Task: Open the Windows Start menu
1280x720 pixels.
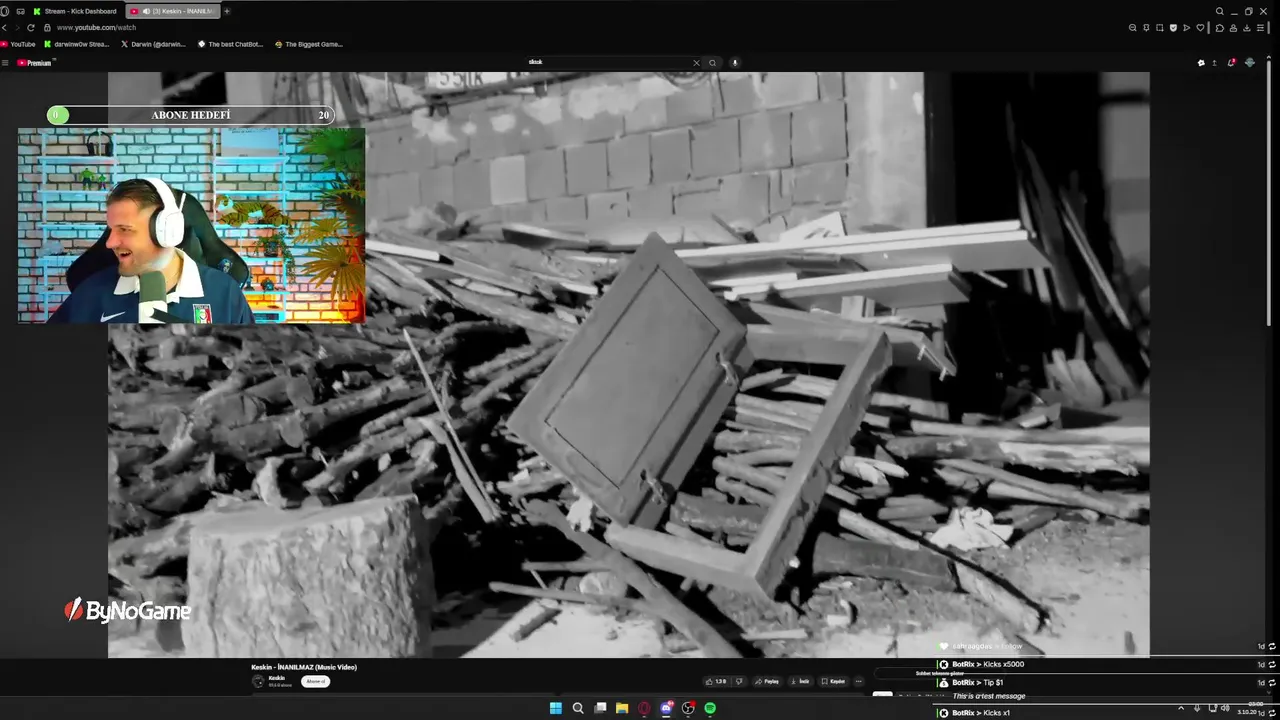Action: tap(556, 708)
